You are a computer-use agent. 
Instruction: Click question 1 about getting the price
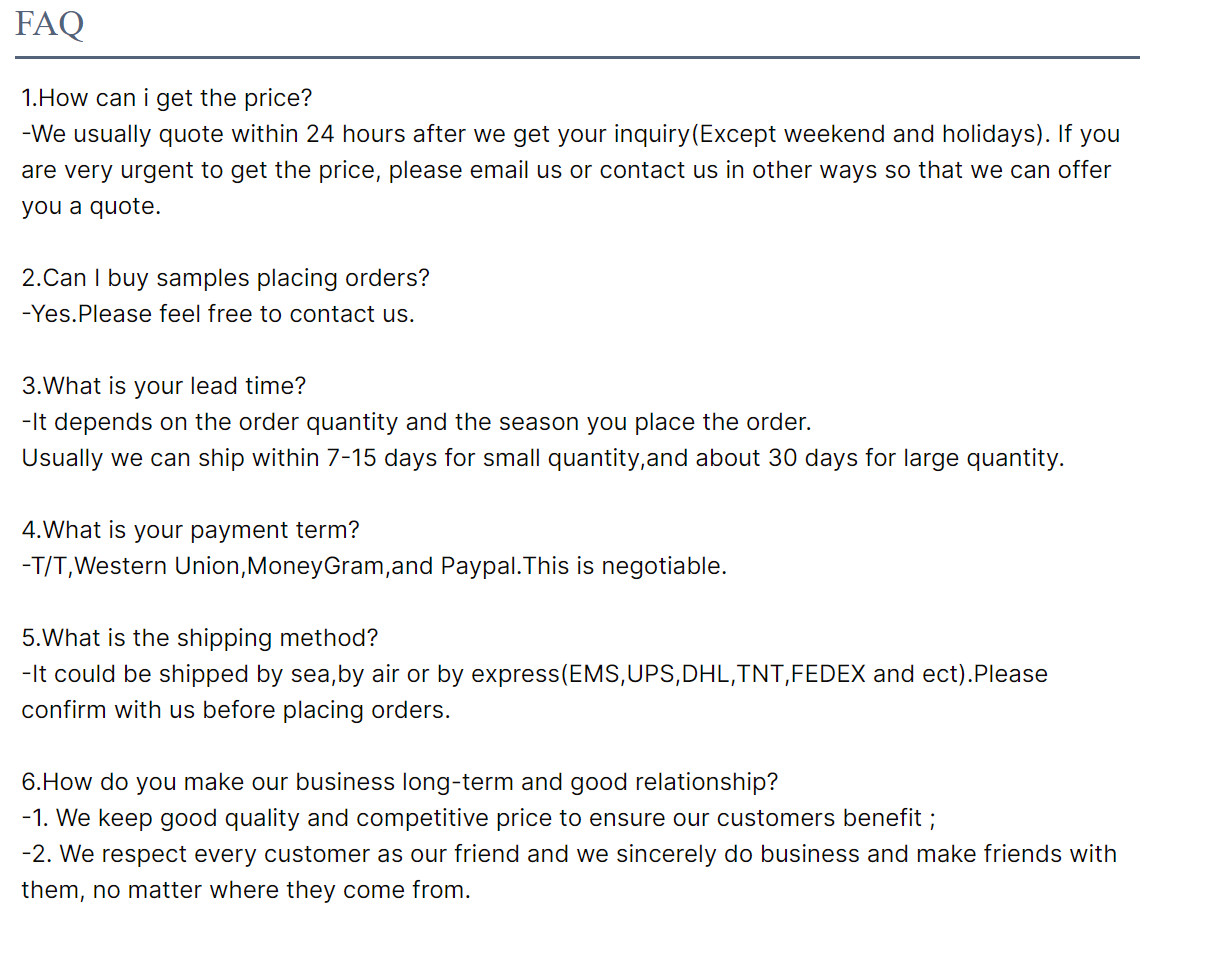tap(167, 98)
